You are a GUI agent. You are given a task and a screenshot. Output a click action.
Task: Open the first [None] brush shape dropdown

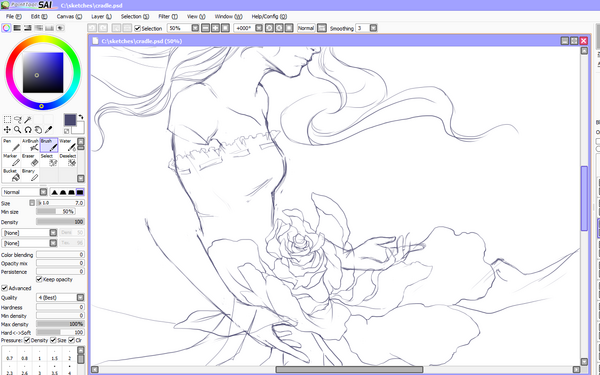[x=53, y=233]
